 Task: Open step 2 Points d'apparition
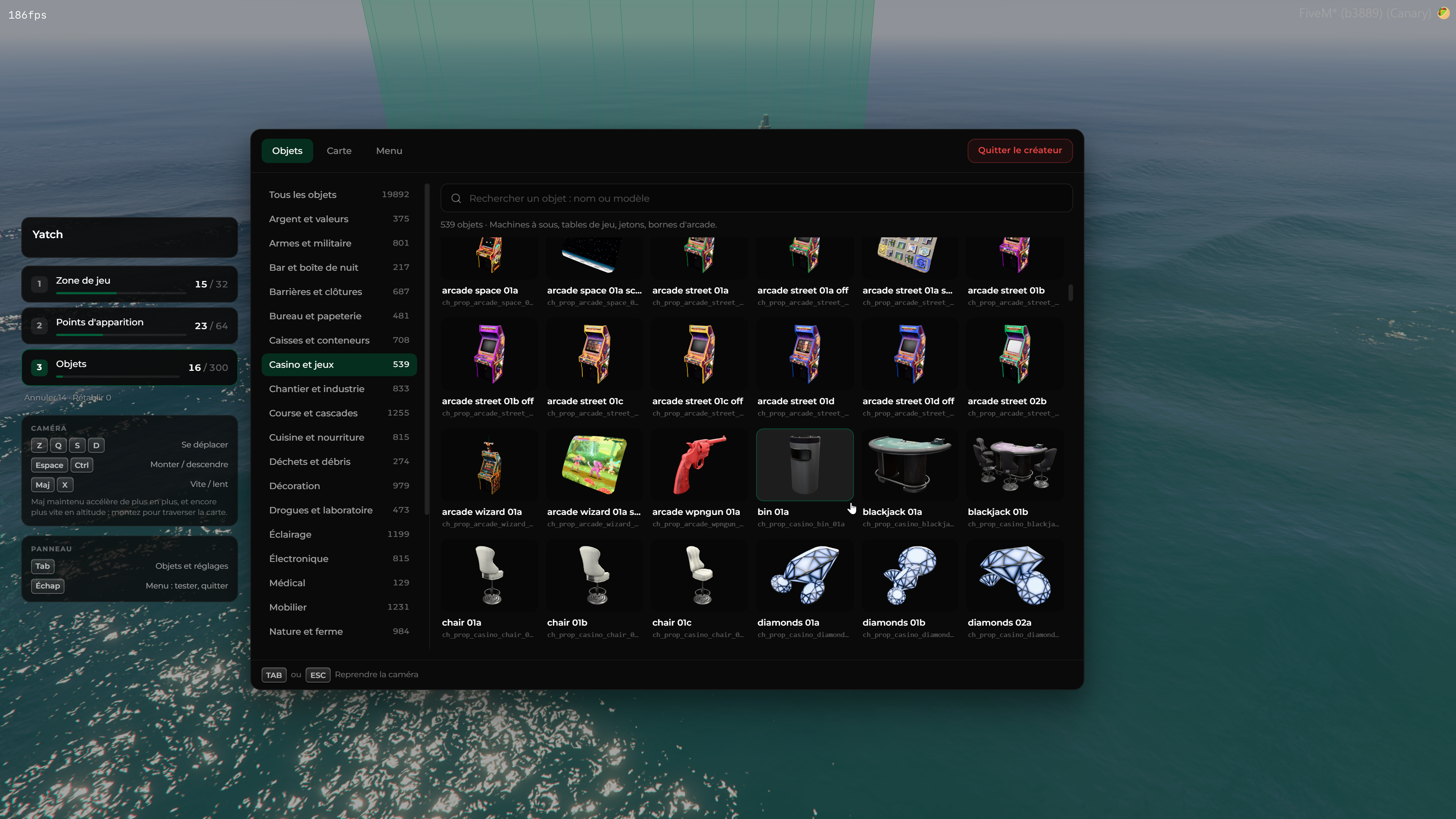129,326
